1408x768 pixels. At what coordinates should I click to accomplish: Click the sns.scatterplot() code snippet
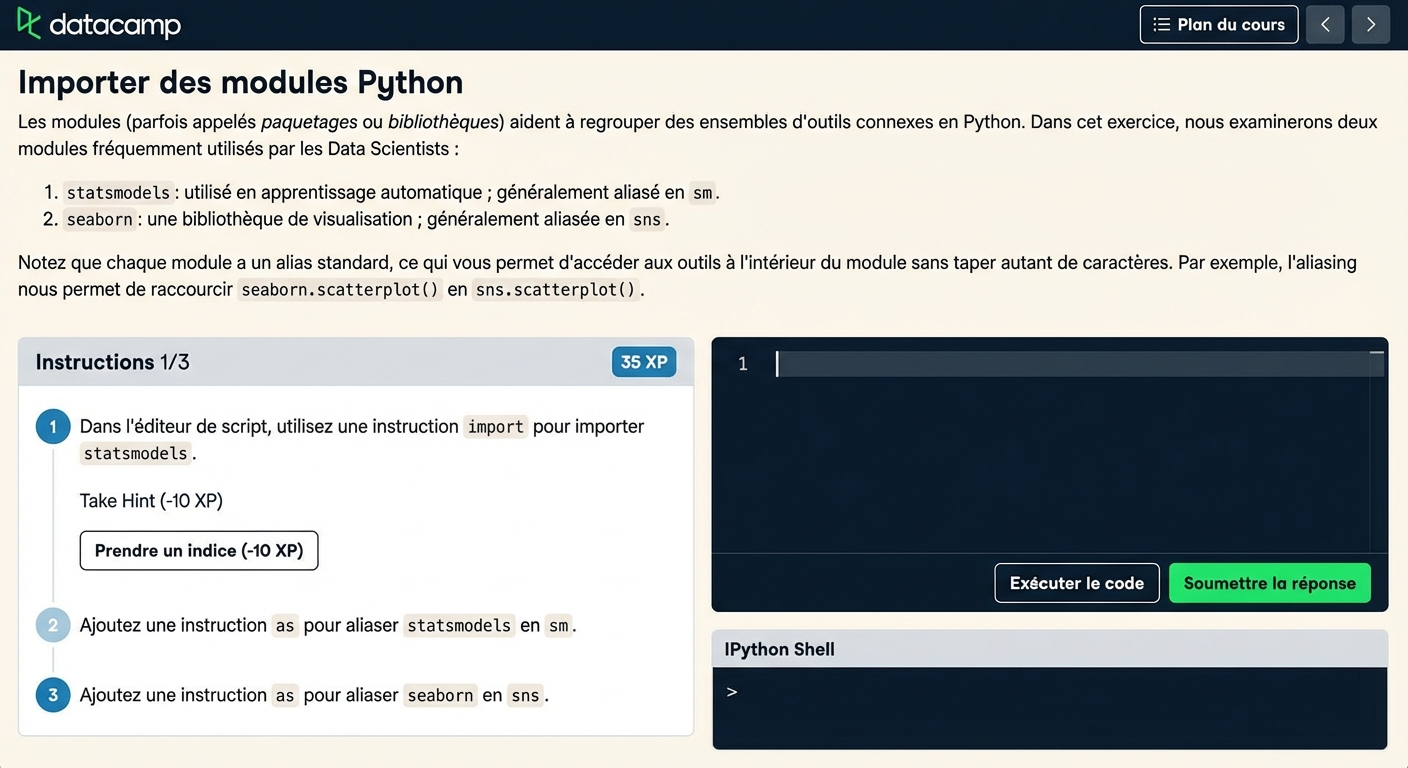555,290
